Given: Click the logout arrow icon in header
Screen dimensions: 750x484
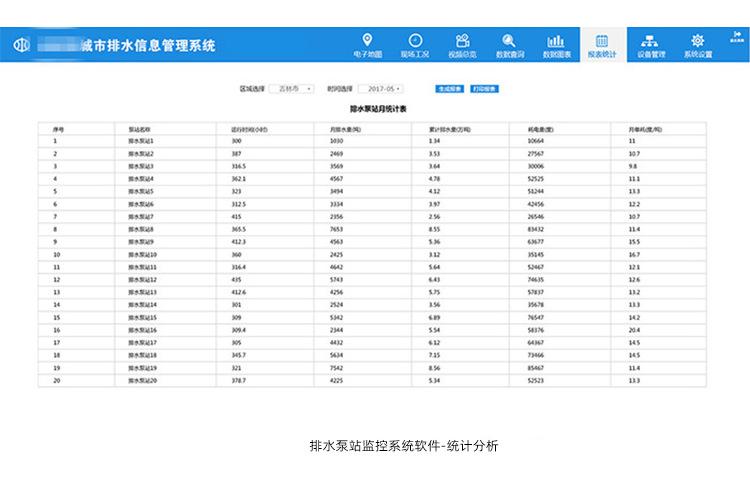Looking at the screenshot, I should coord(737,34).
